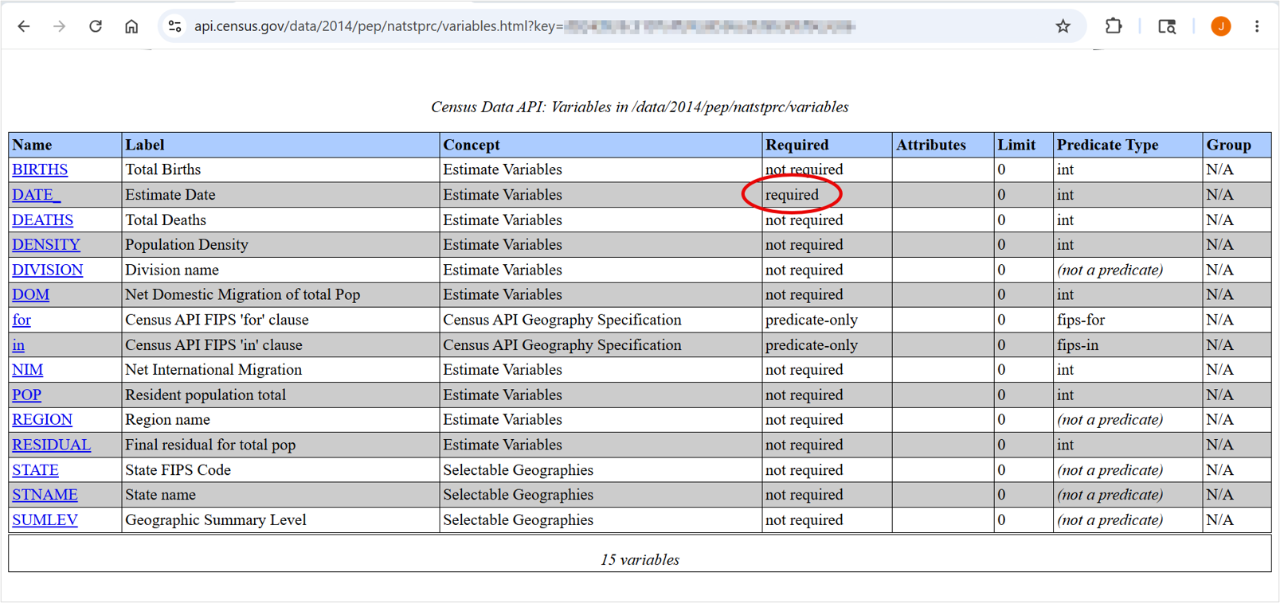Open the DENSITY variable link
This screenshot has width=1280, height=603.
(x=46, y=245)
